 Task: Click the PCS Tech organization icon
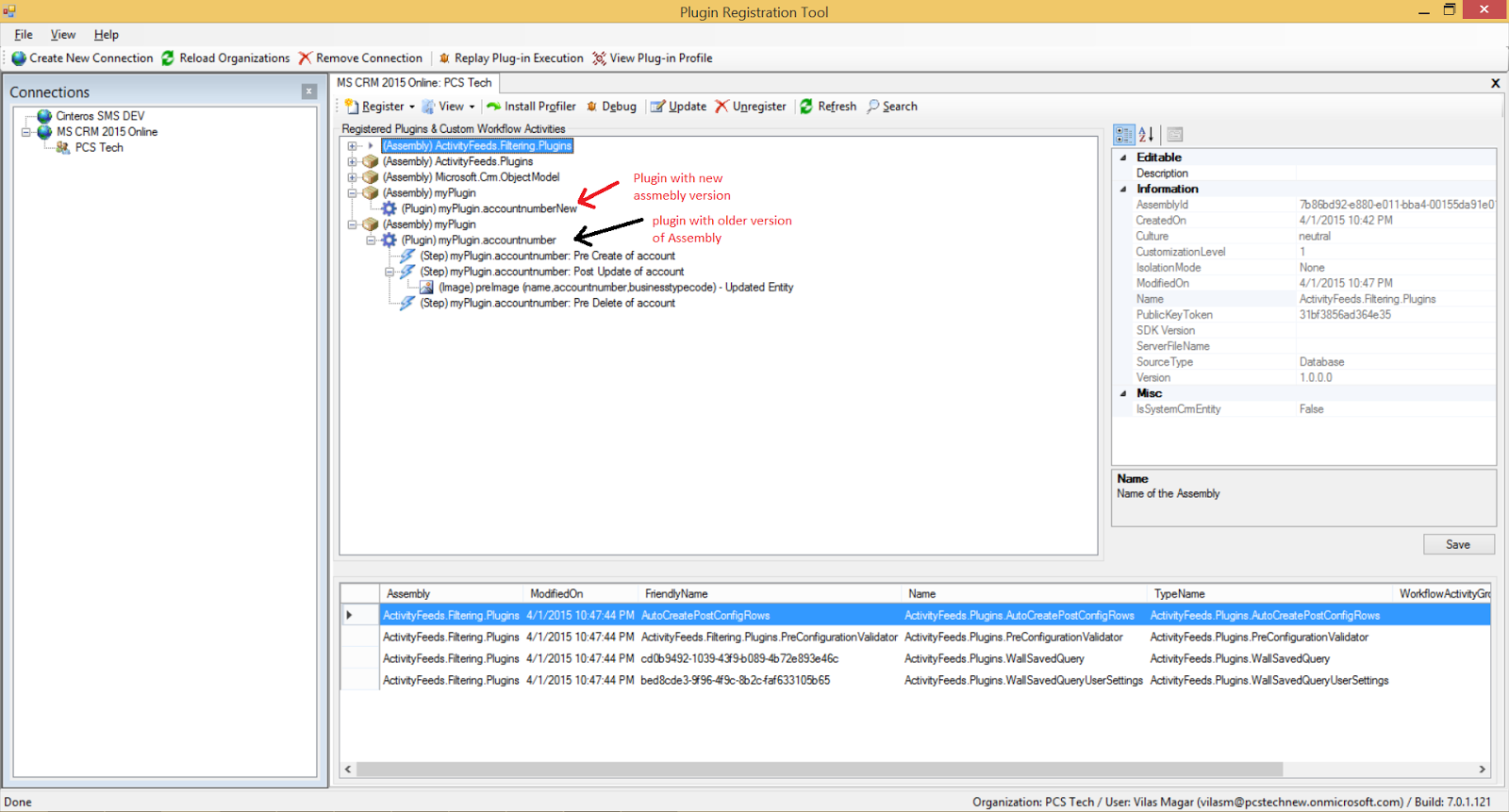click(x=63, y=148)
